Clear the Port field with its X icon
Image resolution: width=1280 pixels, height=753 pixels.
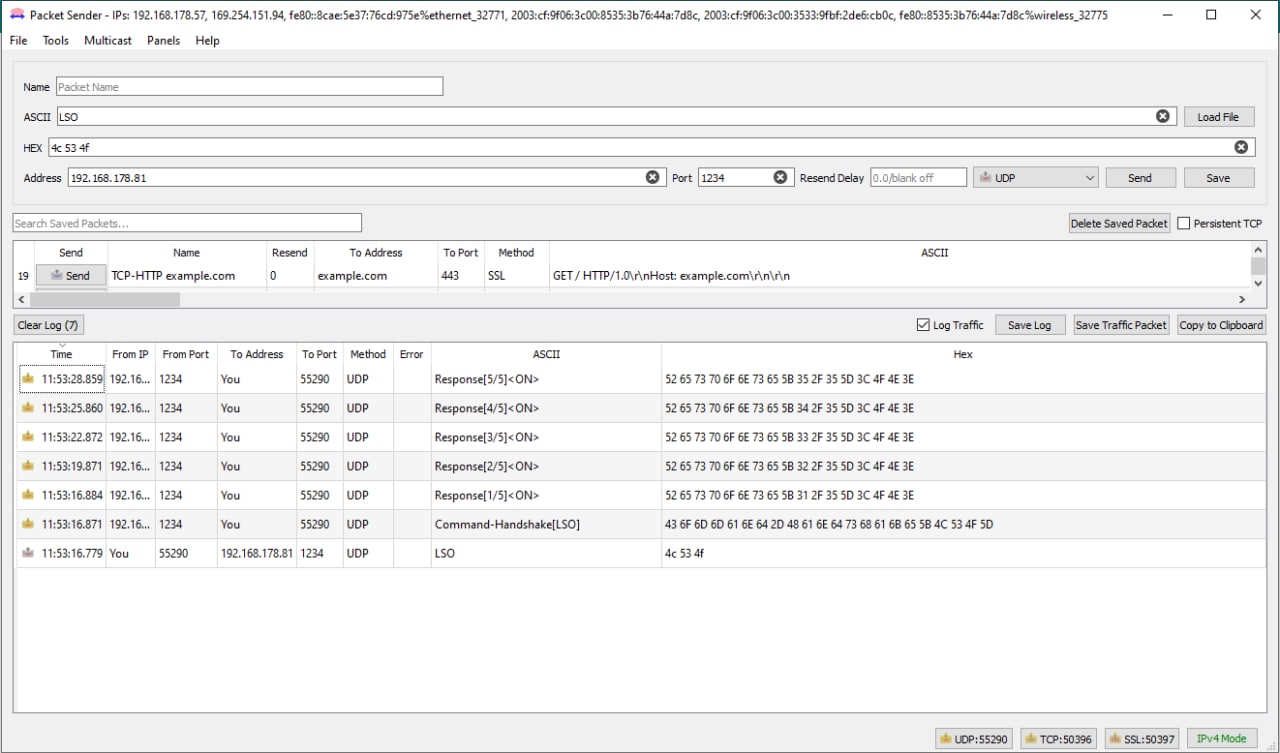[x=781, y=177]
